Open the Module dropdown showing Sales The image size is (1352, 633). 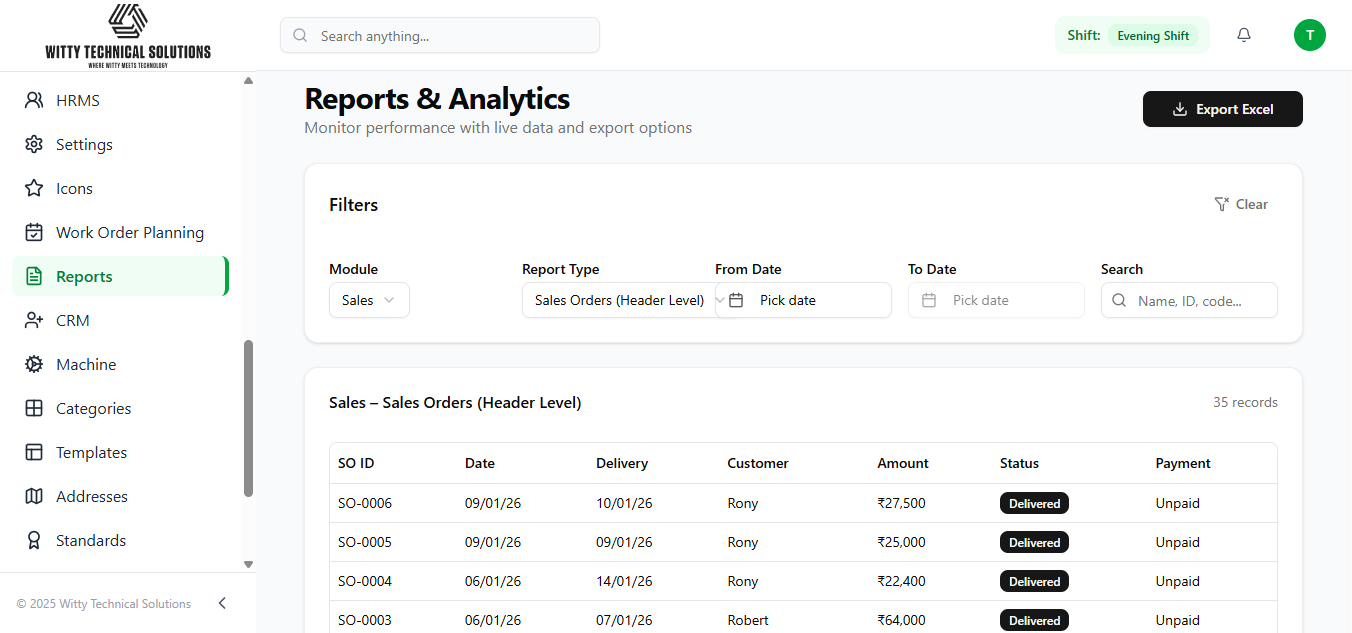[x=369, y=300]
